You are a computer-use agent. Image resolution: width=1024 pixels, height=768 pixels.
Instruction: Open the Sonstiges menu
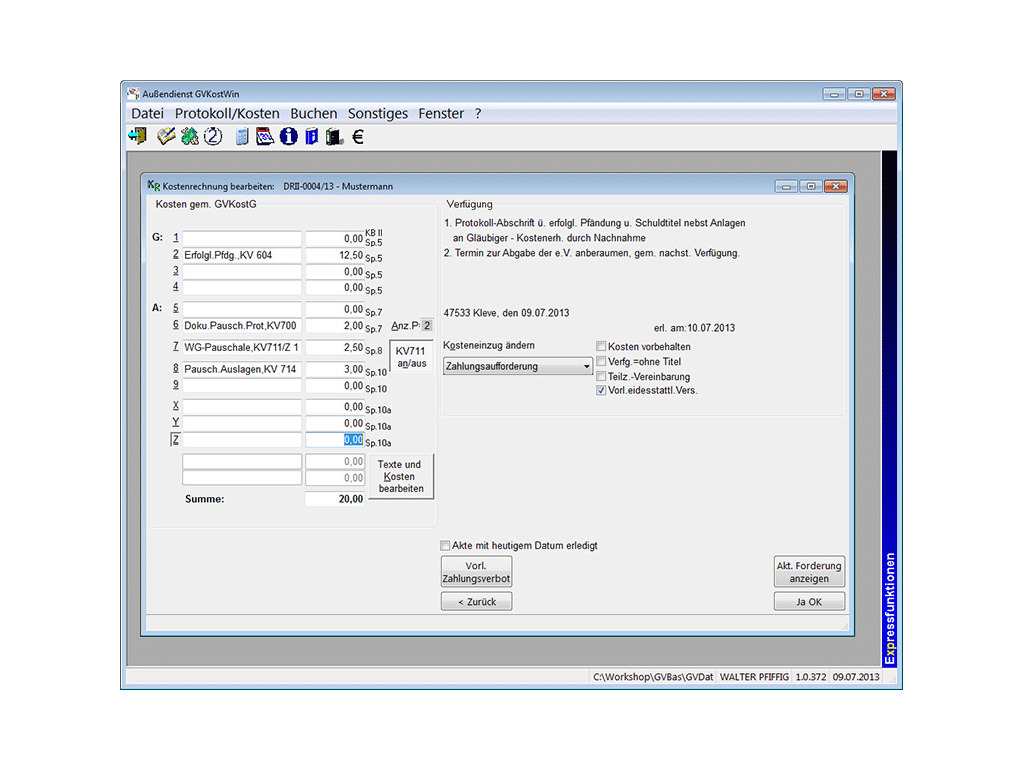[378, 114]
